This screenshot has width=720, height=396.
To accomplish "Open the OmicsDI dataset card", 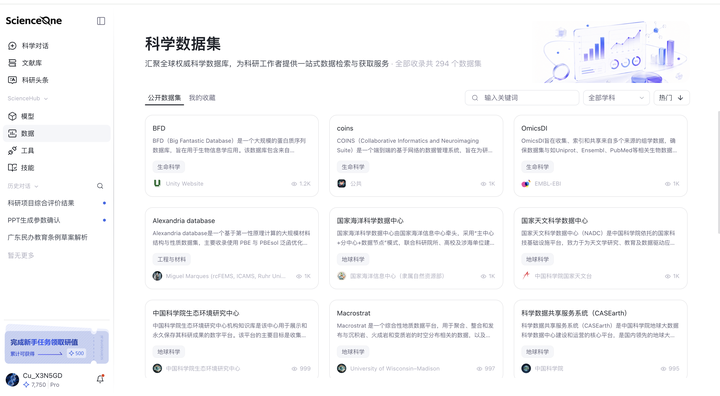I will [x=601, y=156].
